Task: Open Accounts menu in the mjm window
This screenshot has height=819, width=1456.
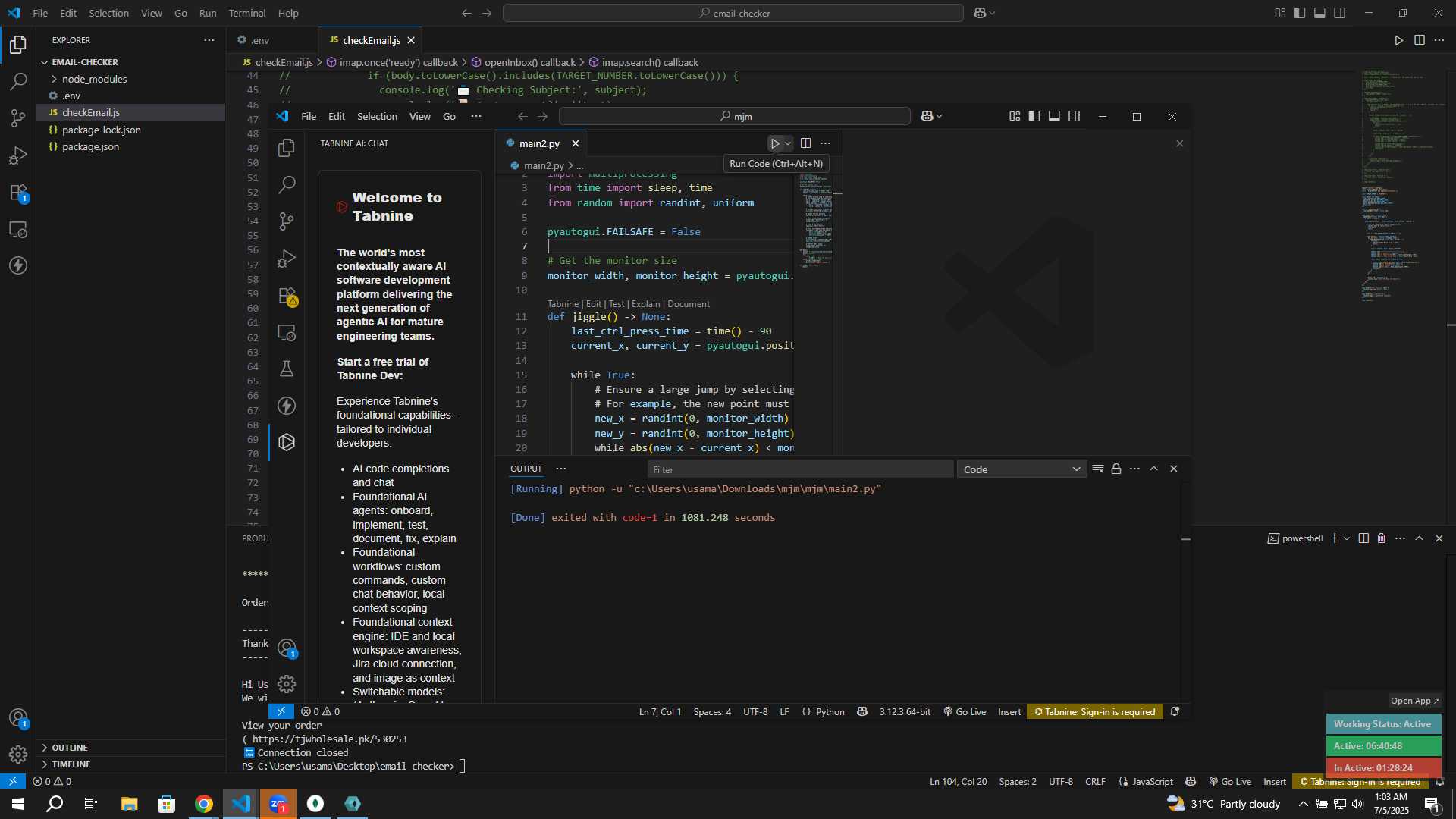Action: (287, 648)
